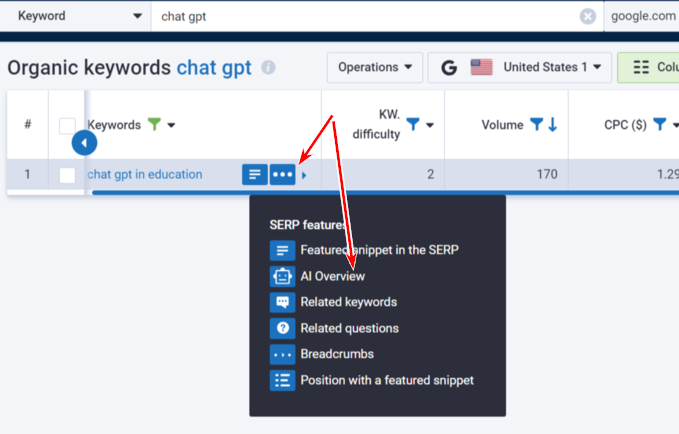
Task: Click the AI Overview robot icon
Action: pyautogui.click(x=282, y=276)
